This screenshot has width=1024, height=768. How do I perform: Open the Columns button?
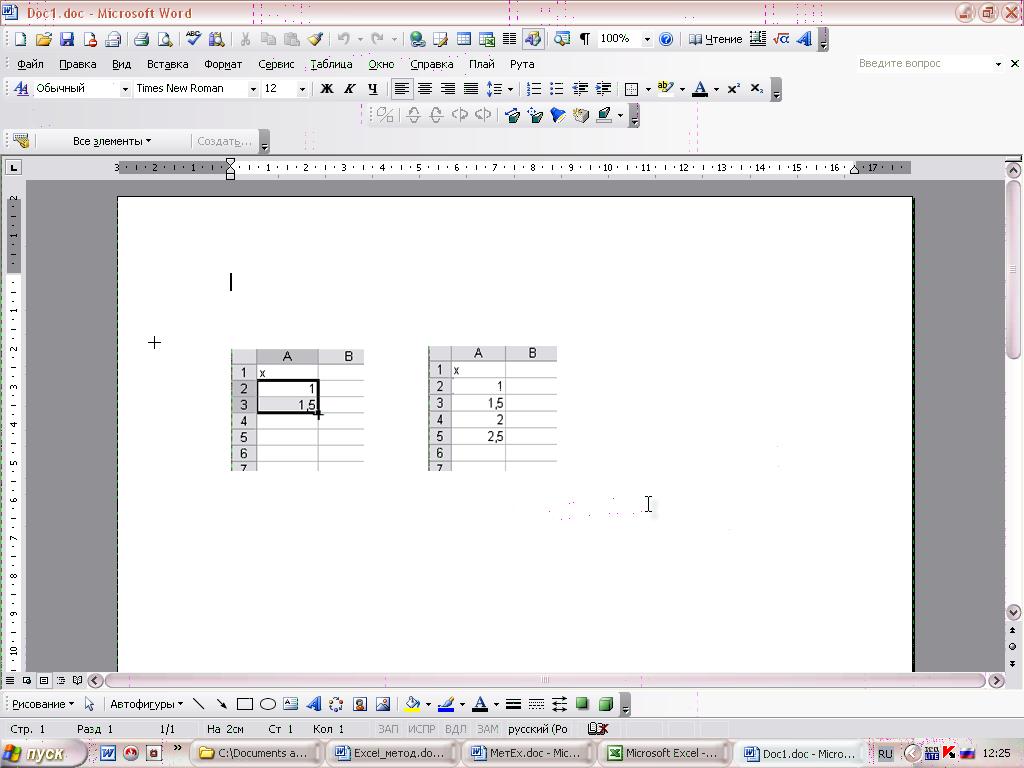coord(509,39)
